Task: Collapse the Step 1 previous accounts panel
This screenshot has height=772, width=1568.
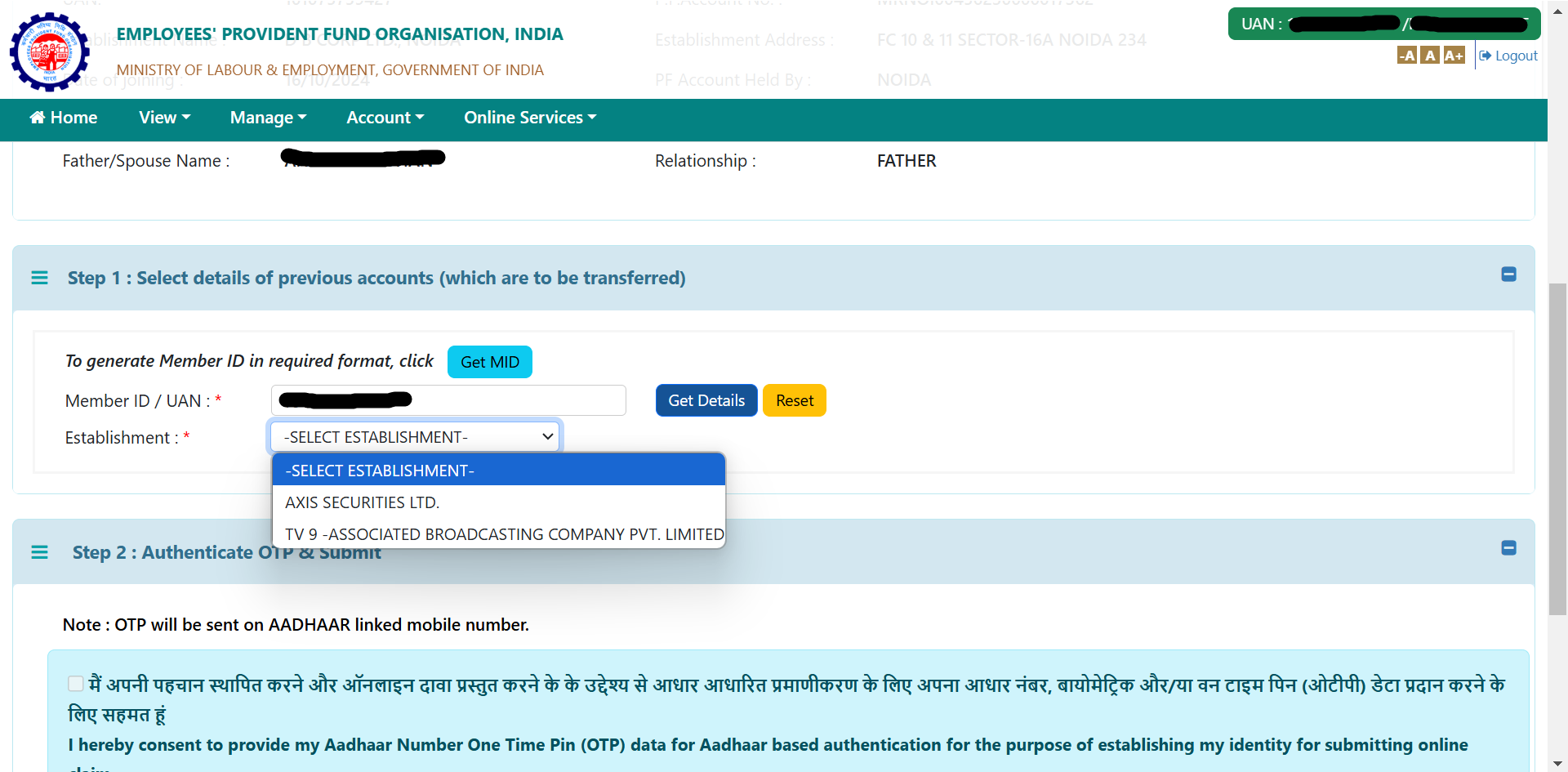Action: coord(1508,274)
